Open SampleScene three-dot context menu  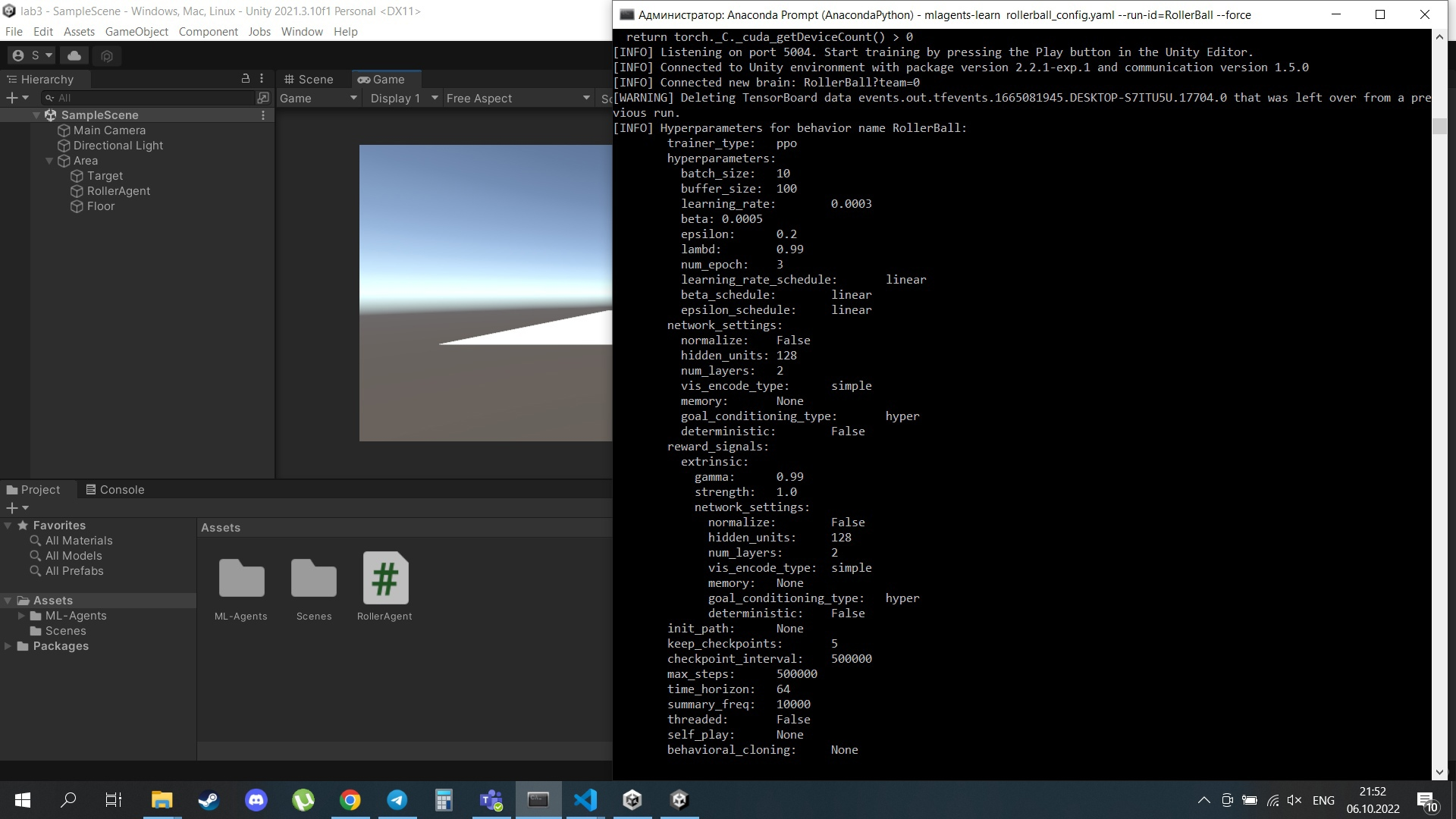click(263, 115)
